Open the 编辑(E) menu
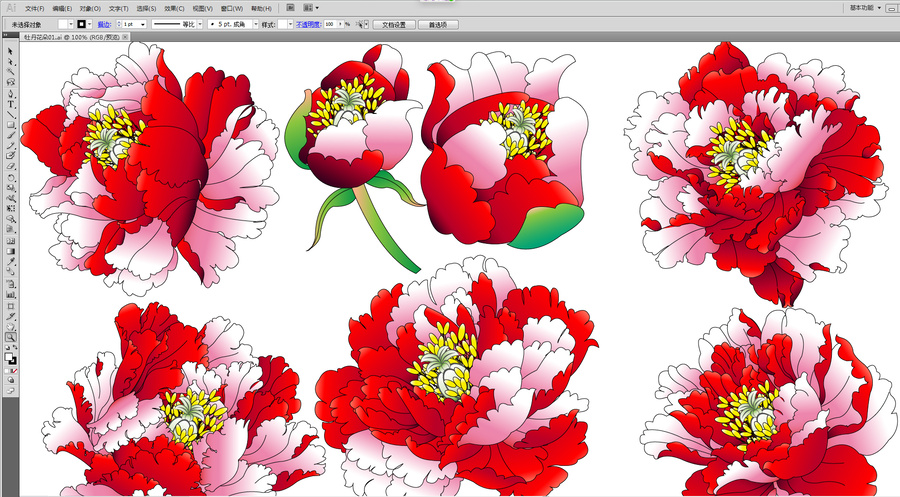This screenshot has width=900, height=497. [x=62, y=9]
